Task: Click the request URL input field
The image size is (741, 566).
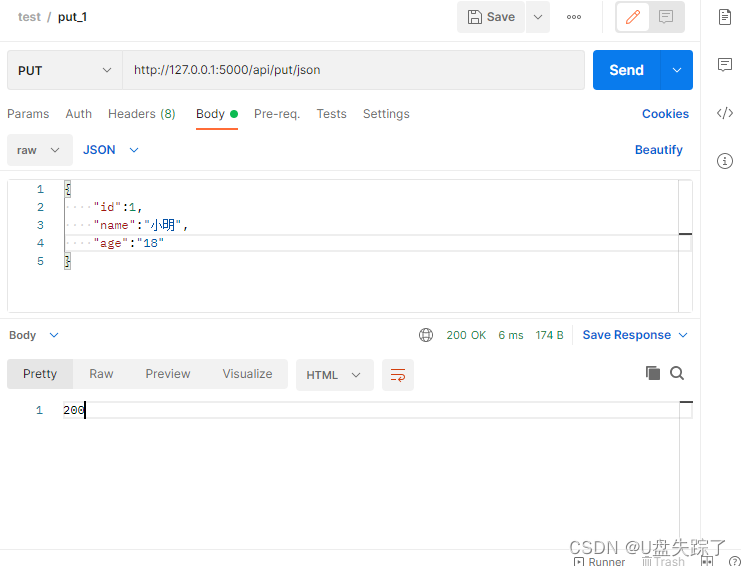Action: (x=353, y=70)
